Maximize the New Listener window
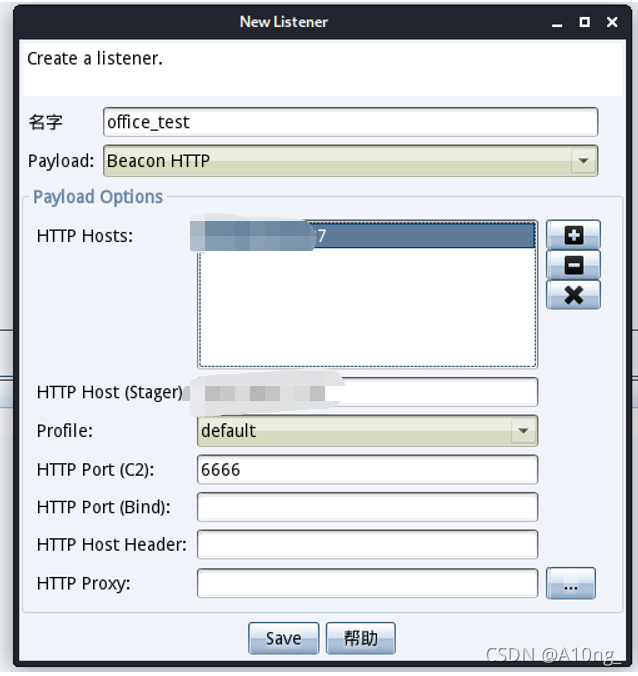The height and width of the screenshot is (676, 638). coord(585,22)
